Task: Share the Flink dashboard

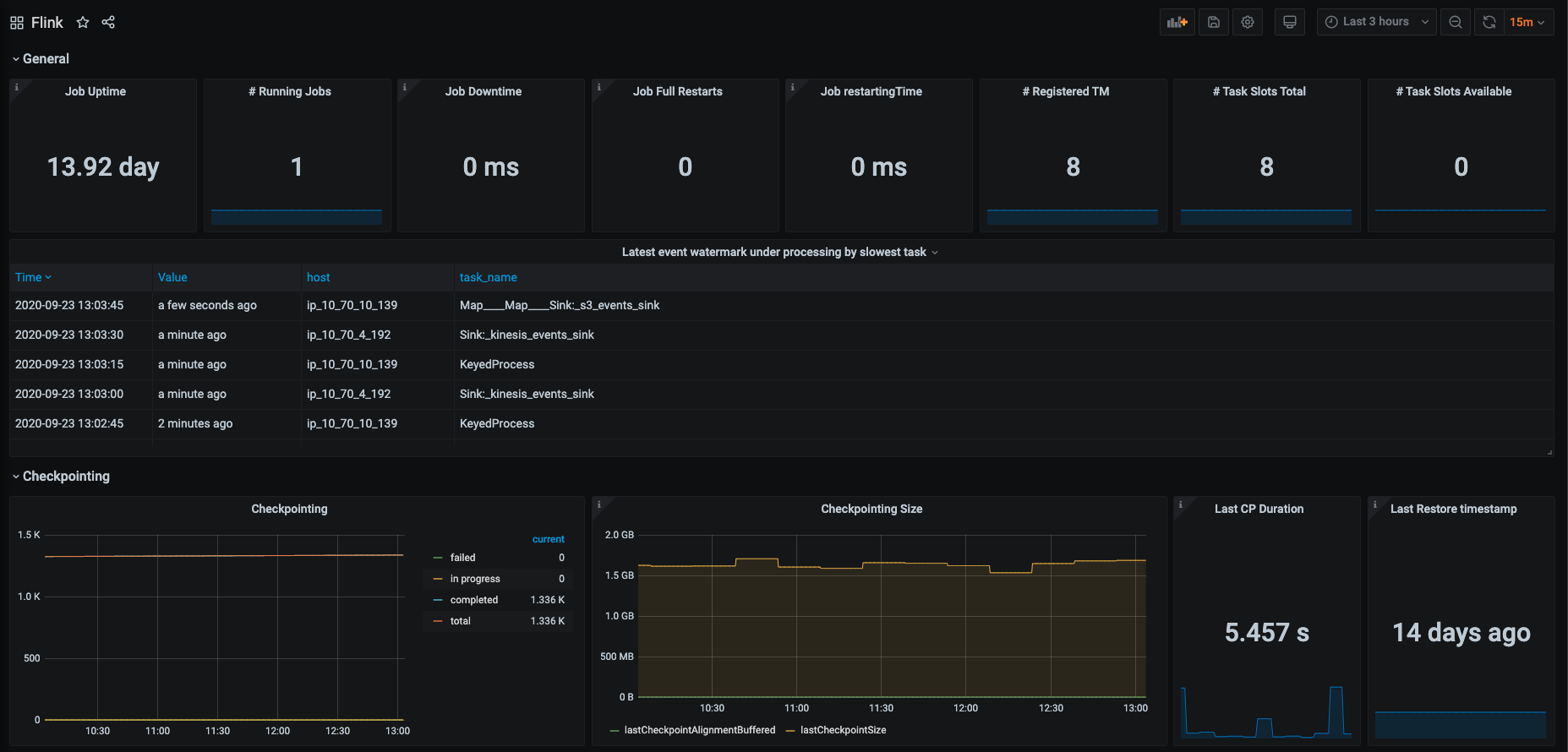Action: tap(108, 22)
